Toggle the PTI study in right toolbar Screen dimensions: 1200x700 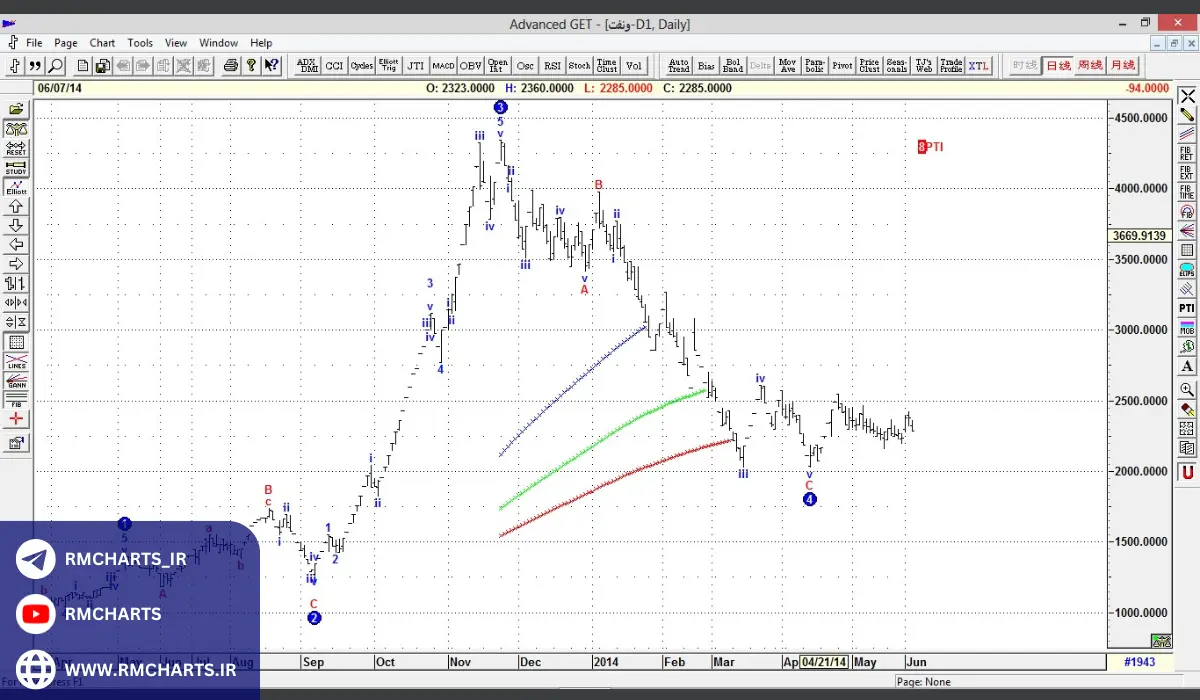click(x=1187, y=308)
